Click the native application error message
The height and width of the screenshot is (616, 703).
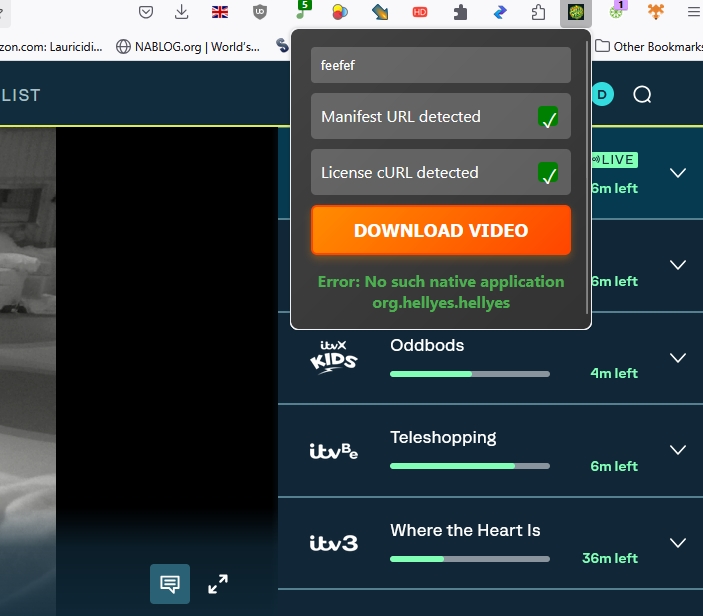(x=441, y=292)
